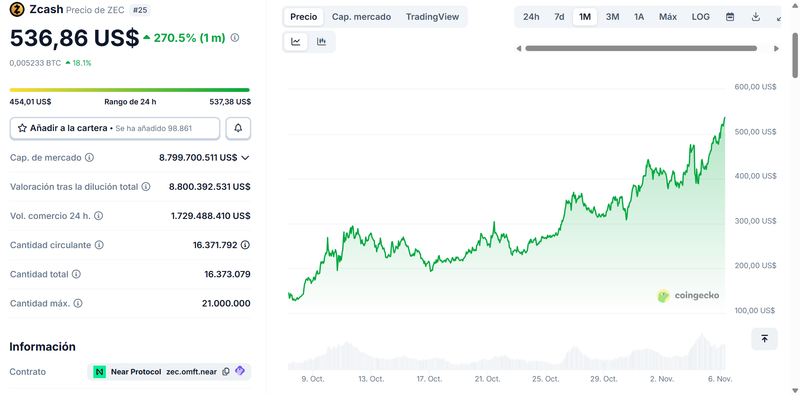Toggle the LOG scale option

pos(701,17)
